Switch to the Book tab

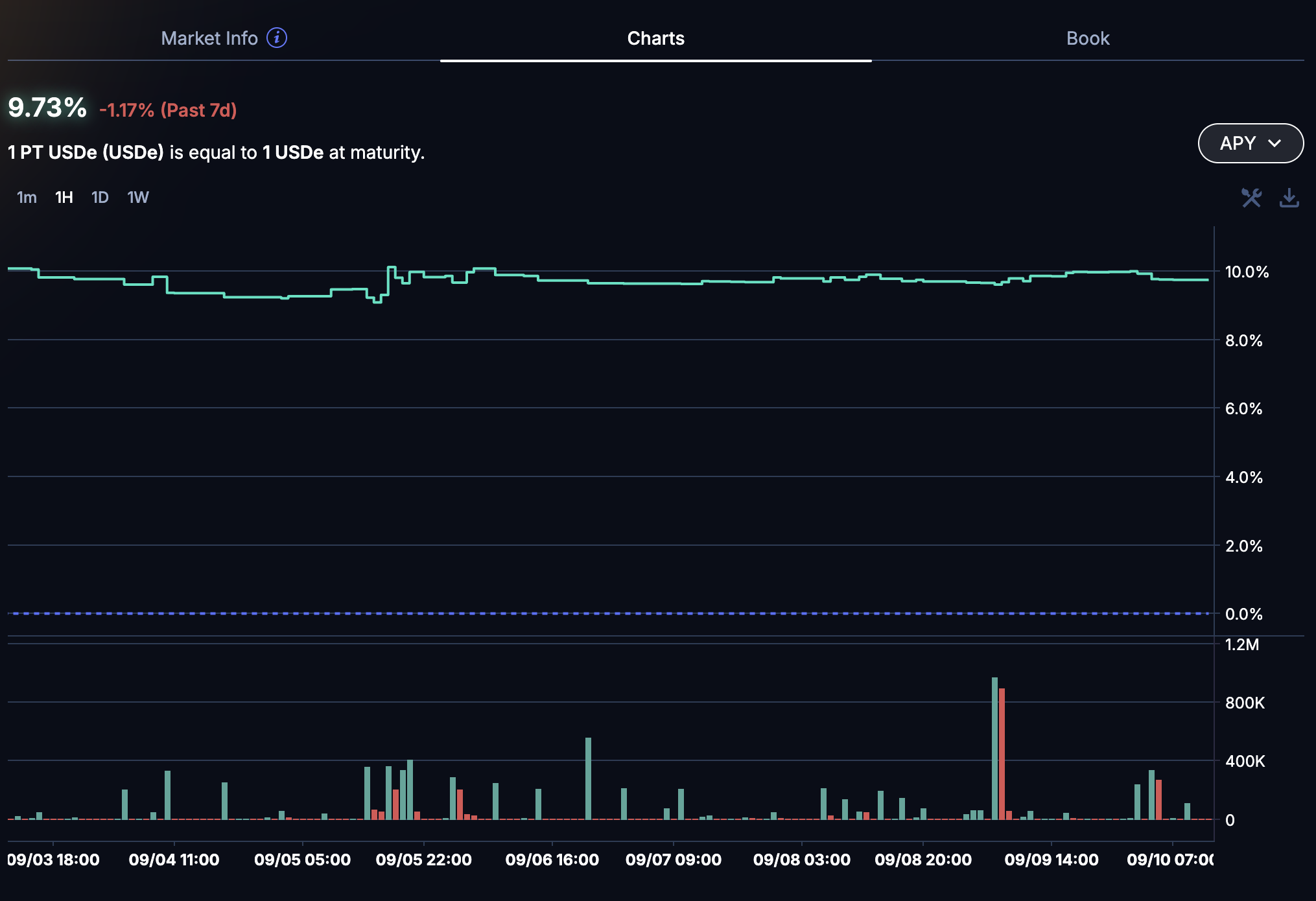tap(1087, 38)
